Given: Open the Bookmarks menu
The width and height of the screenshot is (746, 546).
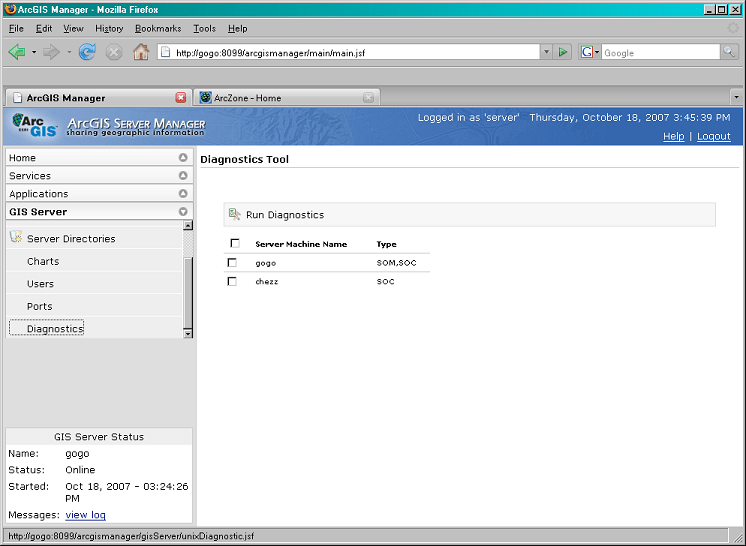Looking at the screenshot, I should click(158, 29).
